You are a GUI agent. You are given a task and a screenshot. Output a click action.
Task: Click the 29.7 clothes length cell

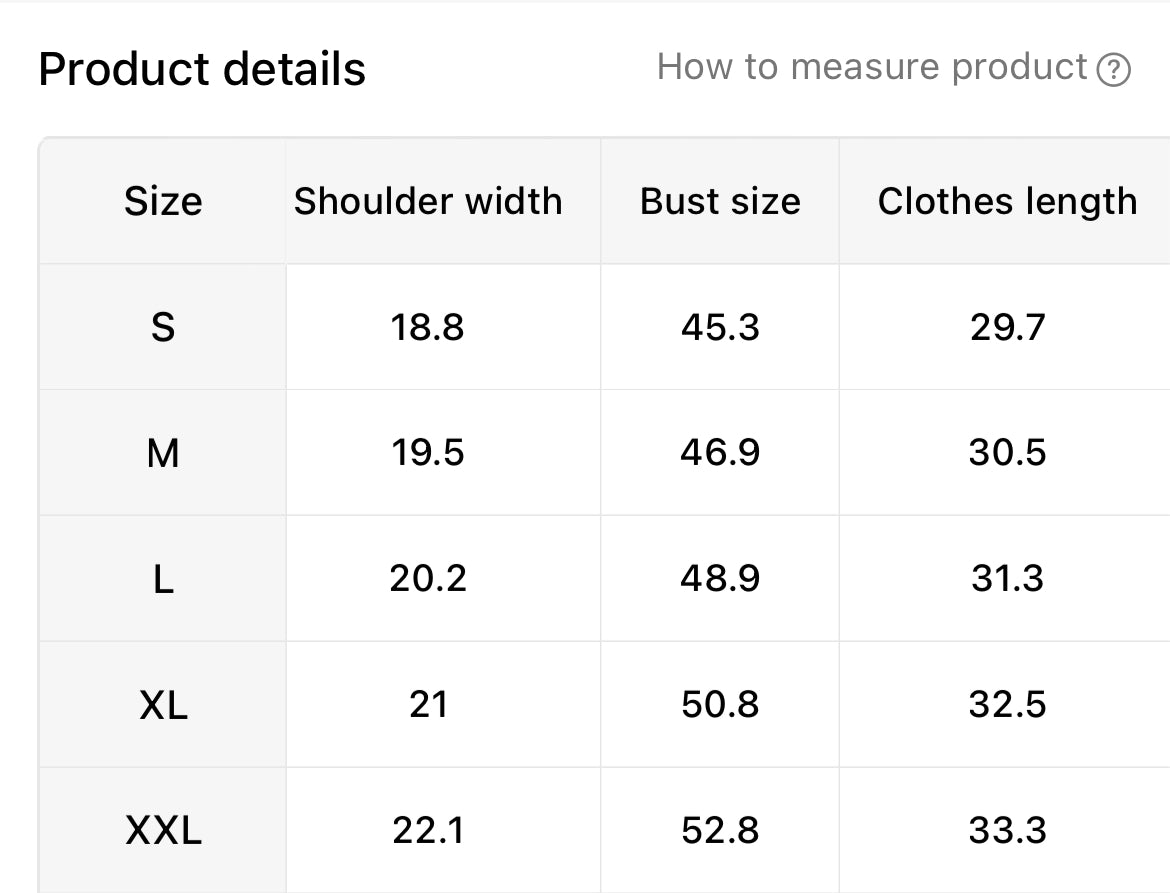click(1007, 327)
